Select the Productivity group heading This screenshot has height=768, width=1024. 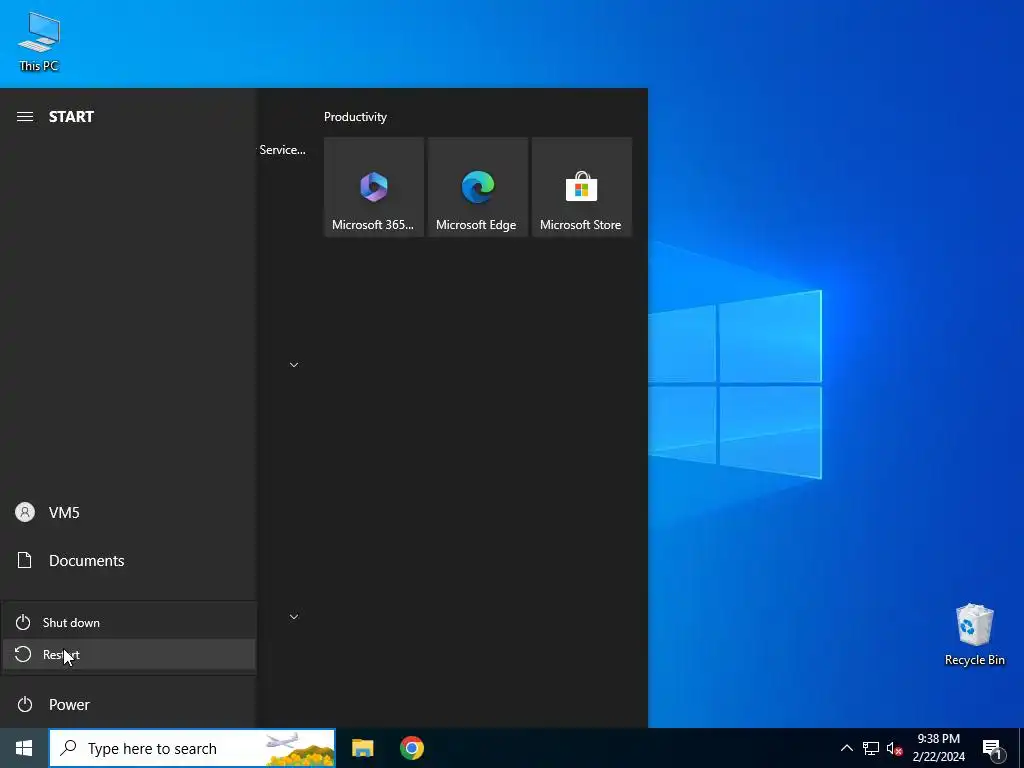[355, 117]
